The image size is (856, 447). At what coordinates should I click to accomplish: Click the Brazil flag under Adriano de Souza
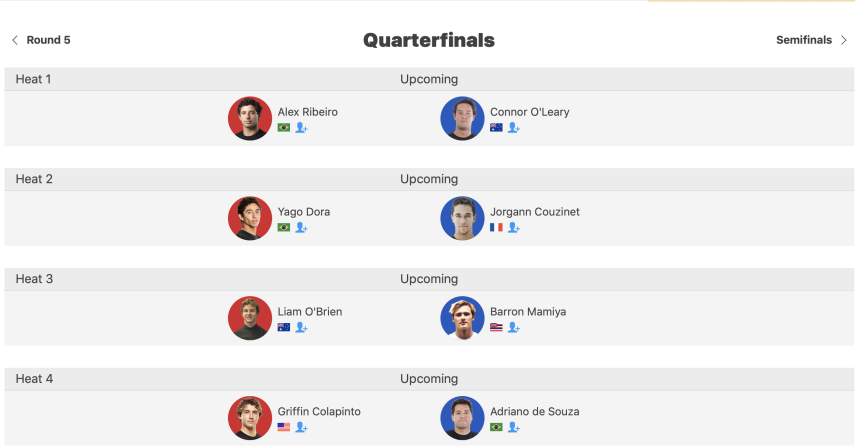(496, 427)
